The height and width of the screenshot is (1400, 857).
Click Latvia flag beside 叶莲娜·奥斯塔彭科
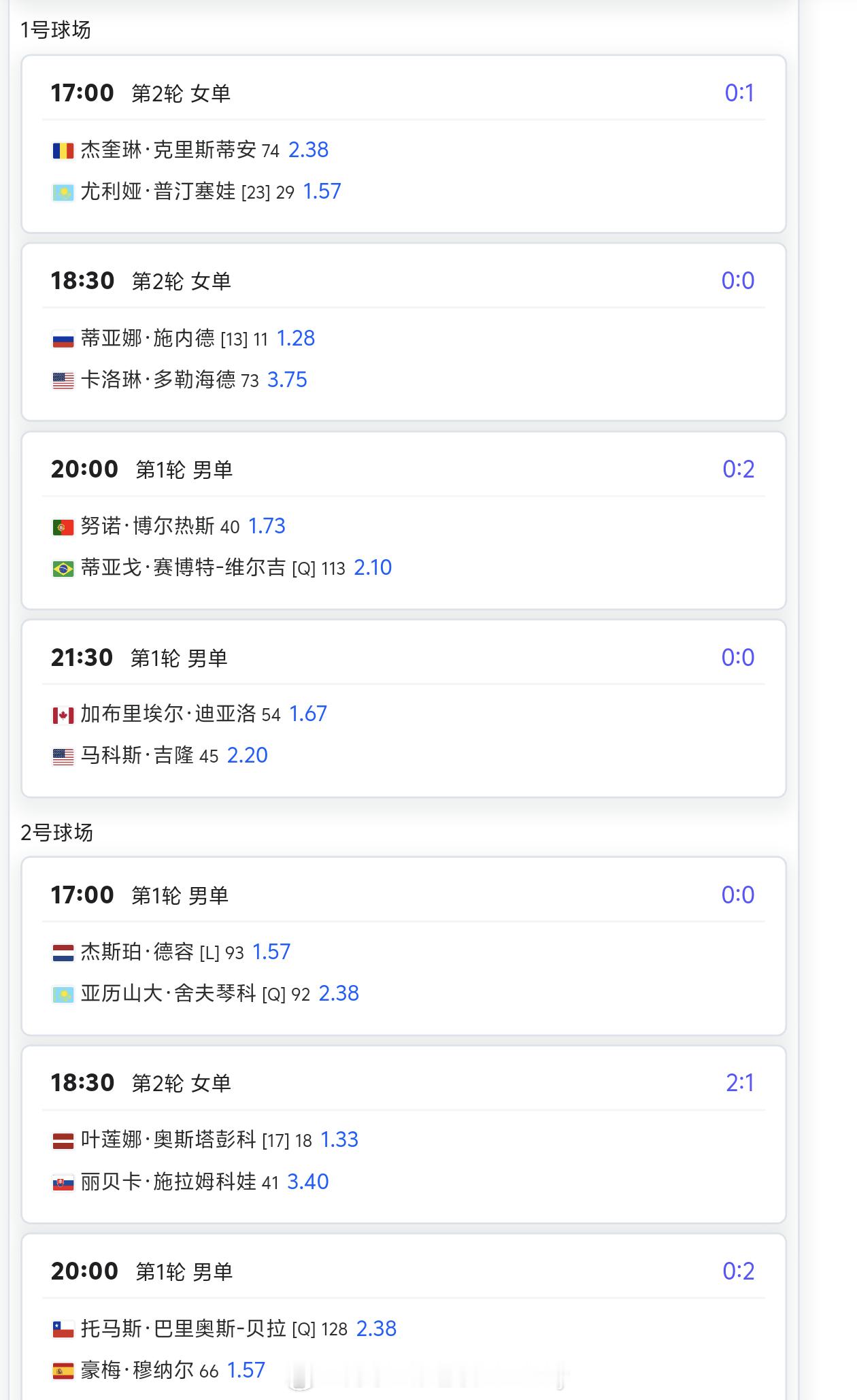pos(63,1141)
